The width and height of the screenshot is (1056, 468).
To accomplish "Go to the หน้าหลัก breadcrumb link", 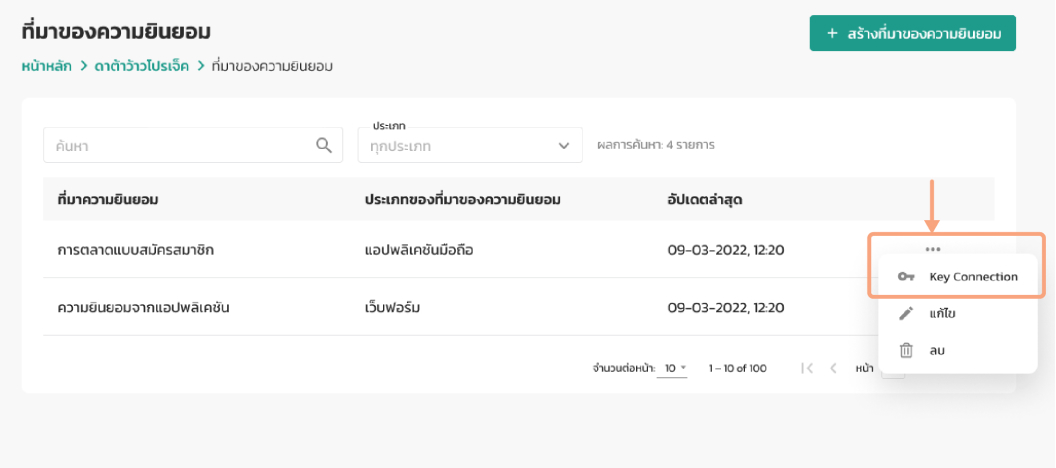I will coord(47,67).
